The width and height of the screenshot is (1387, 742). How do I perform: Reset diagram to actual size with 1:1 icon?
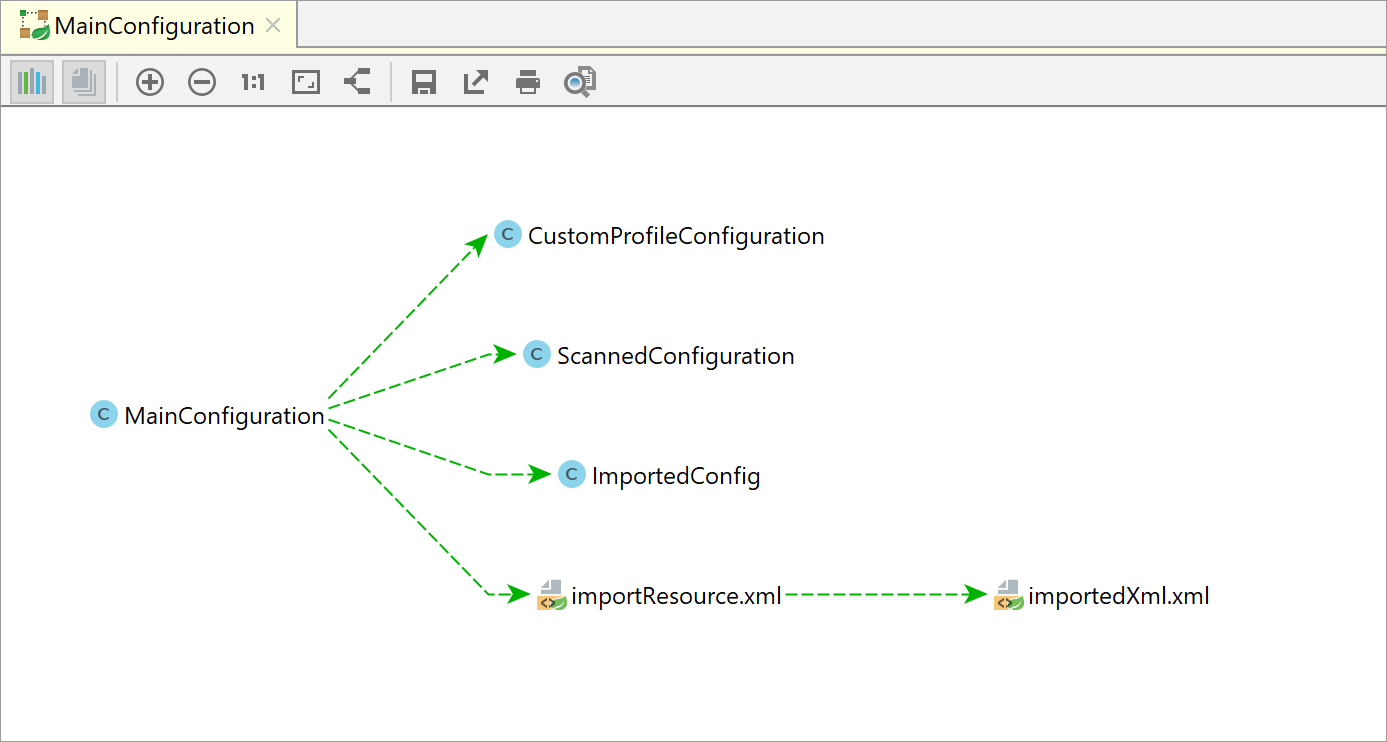click(252, 82)
